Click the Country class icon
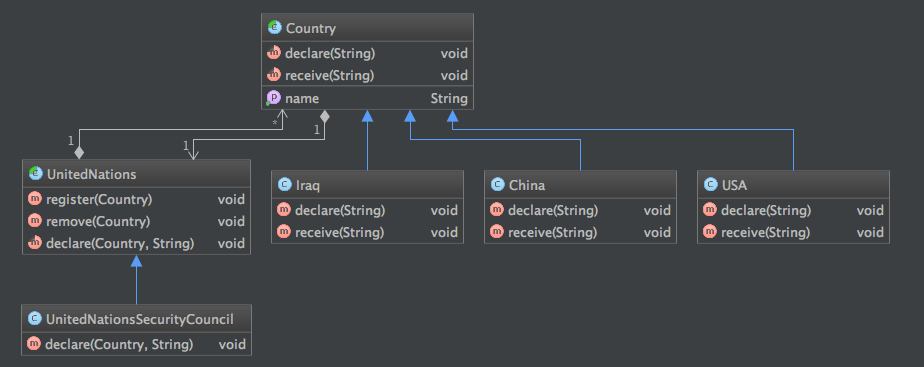Image resolution: width=924 pixels, height=367 pixels. pyautogui.click(x=275, y=28)
